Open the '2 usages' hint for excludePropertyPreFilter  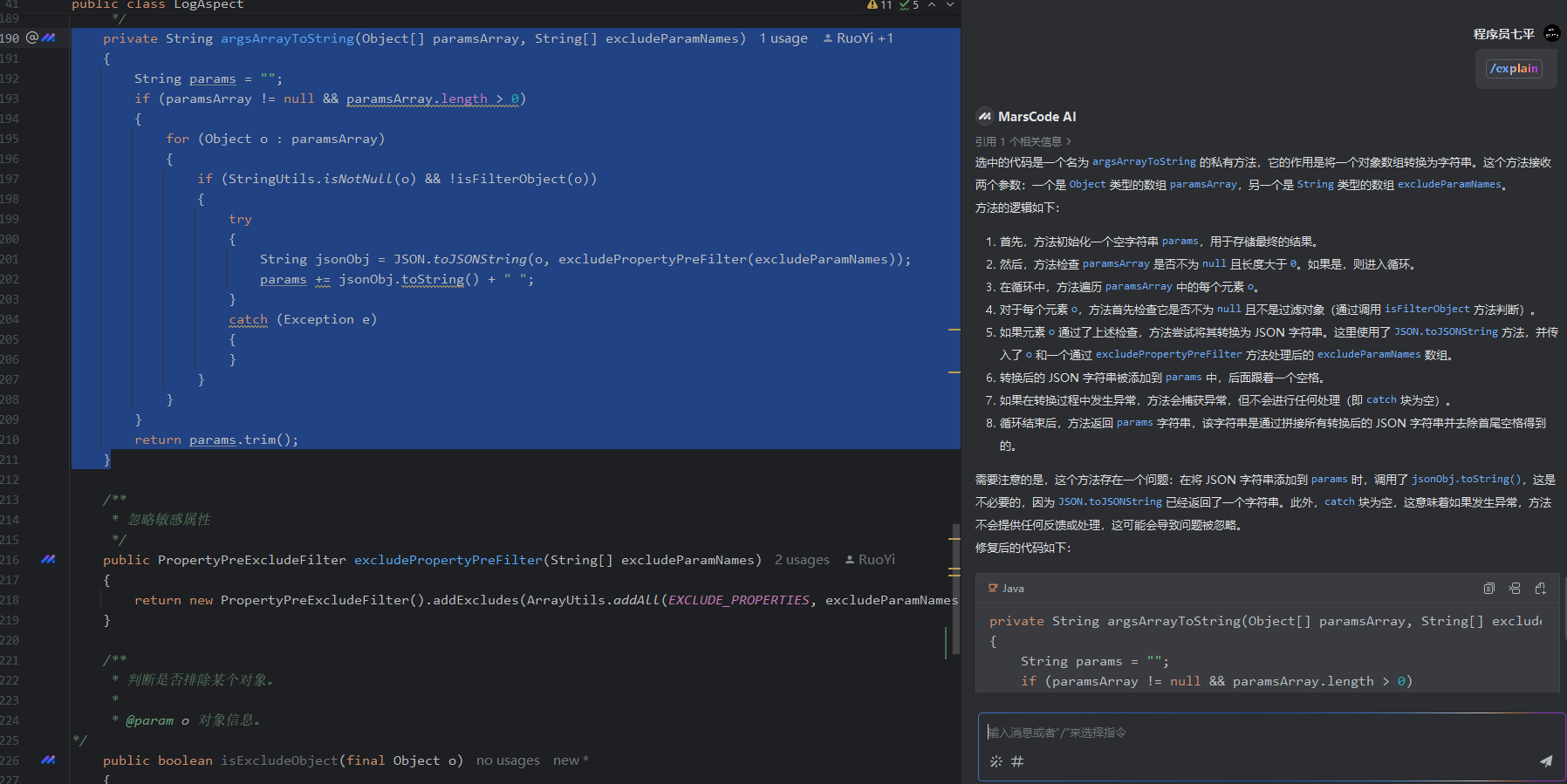(802, 560)
